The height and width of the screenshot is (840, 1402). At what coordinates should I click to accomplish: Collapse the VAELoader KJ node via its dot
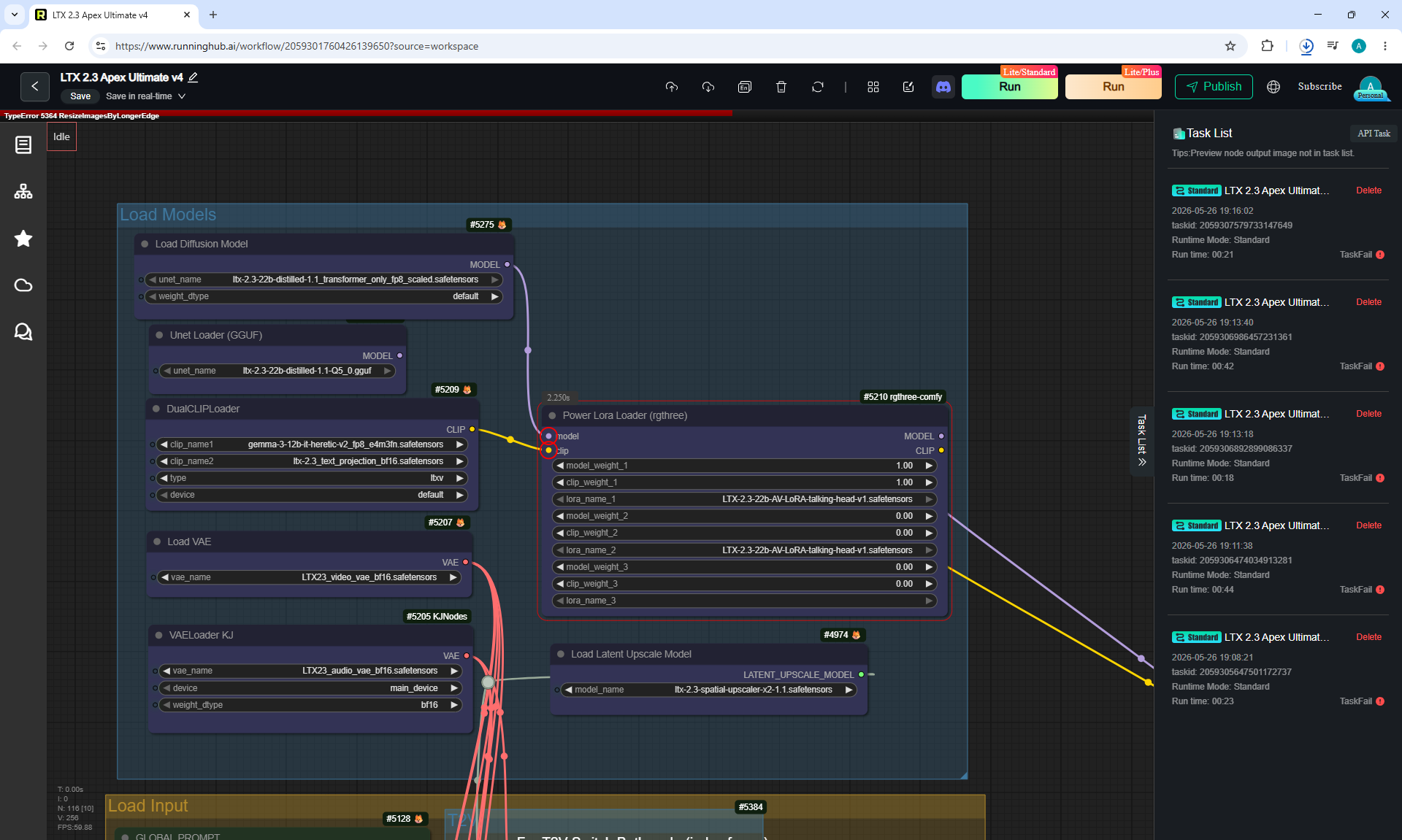coord(158,635)
